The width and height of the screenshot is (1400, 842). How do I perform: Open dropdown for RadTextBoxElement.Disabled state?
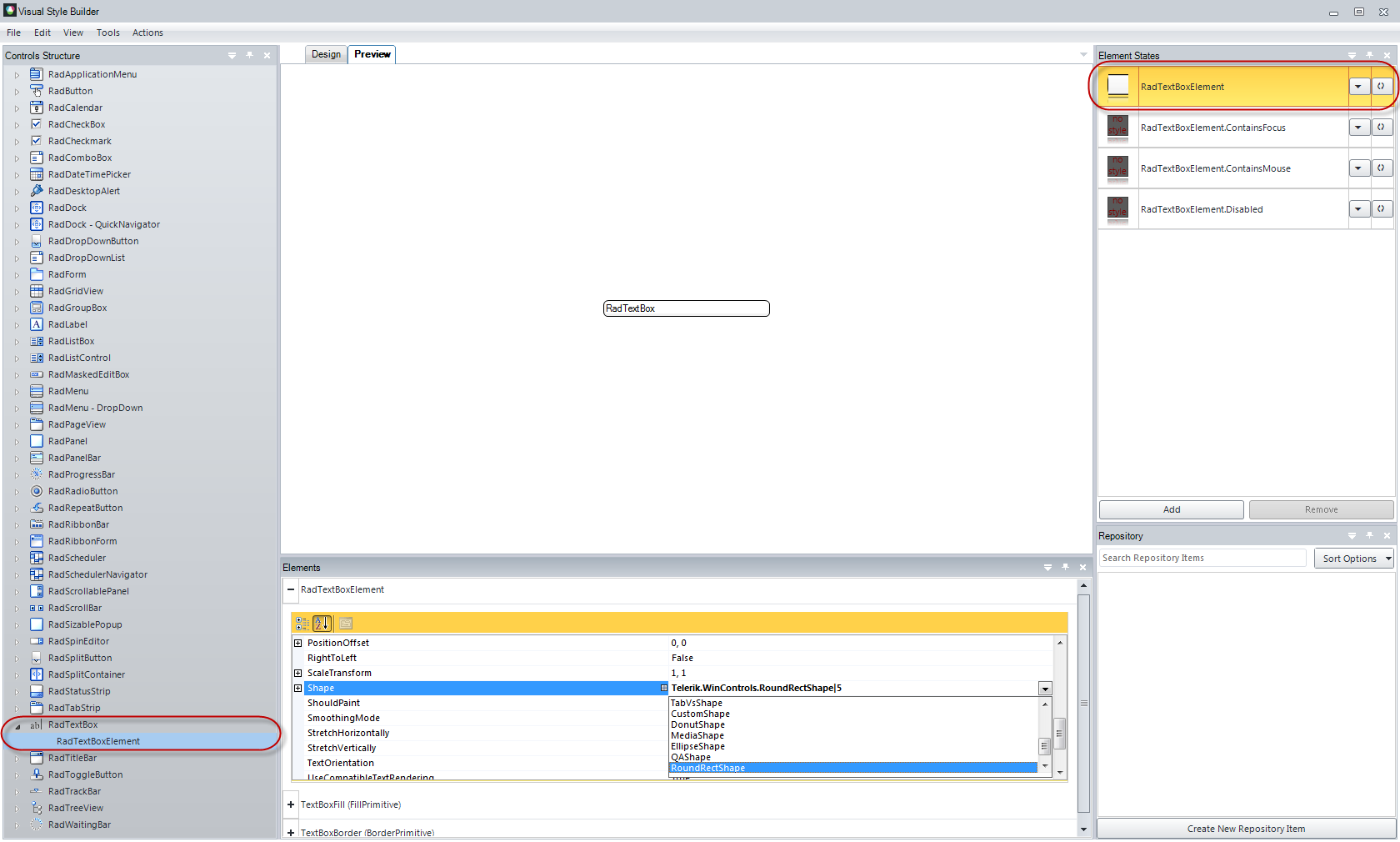click(x=1359, y=209)
